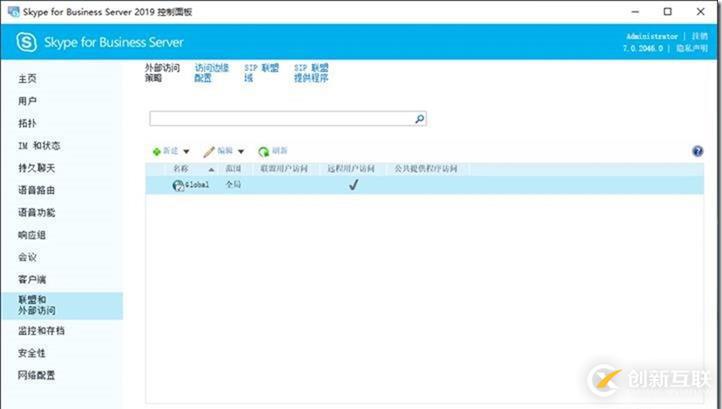Select the Global policy name cell

click(197, 185)
